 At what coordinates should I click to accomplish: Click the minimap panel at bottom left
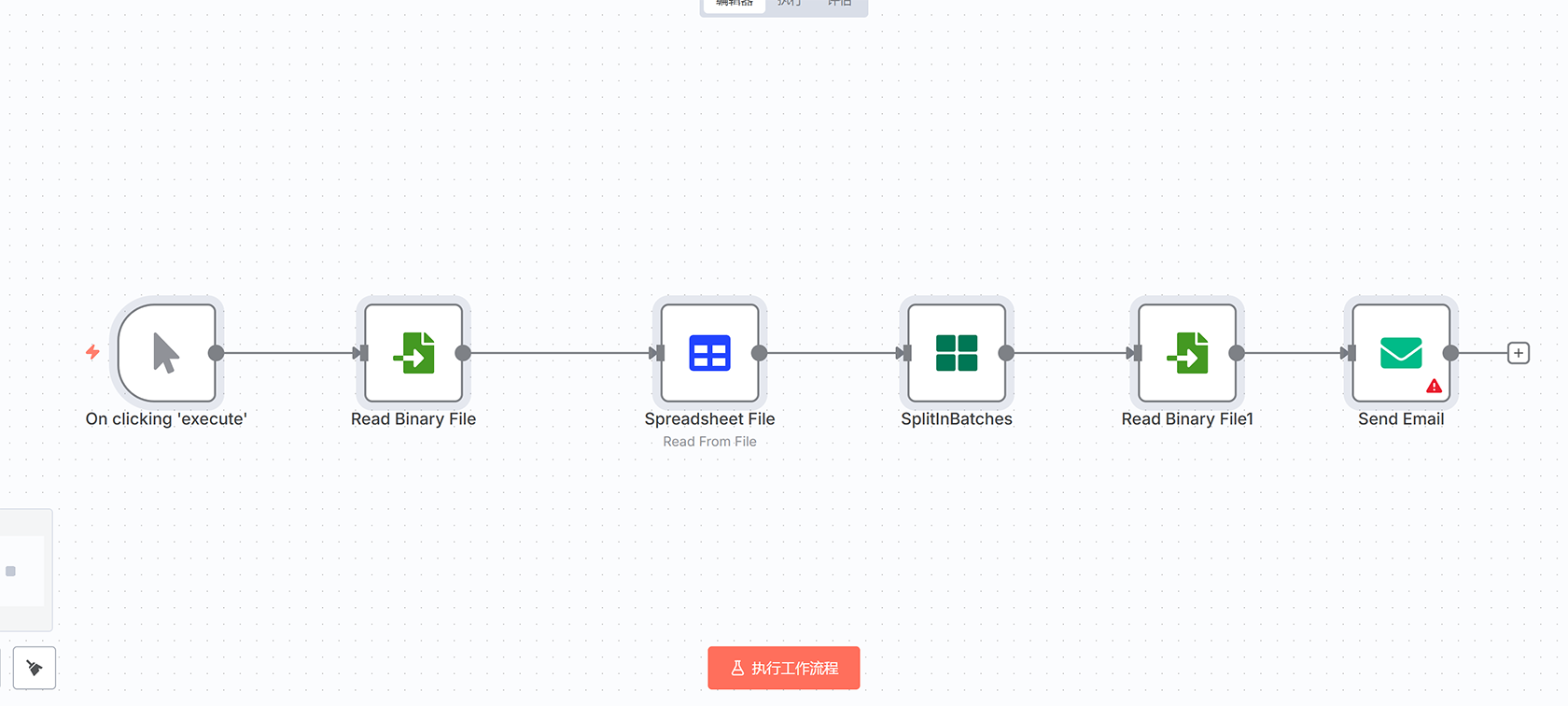click(x=23, y=571)
